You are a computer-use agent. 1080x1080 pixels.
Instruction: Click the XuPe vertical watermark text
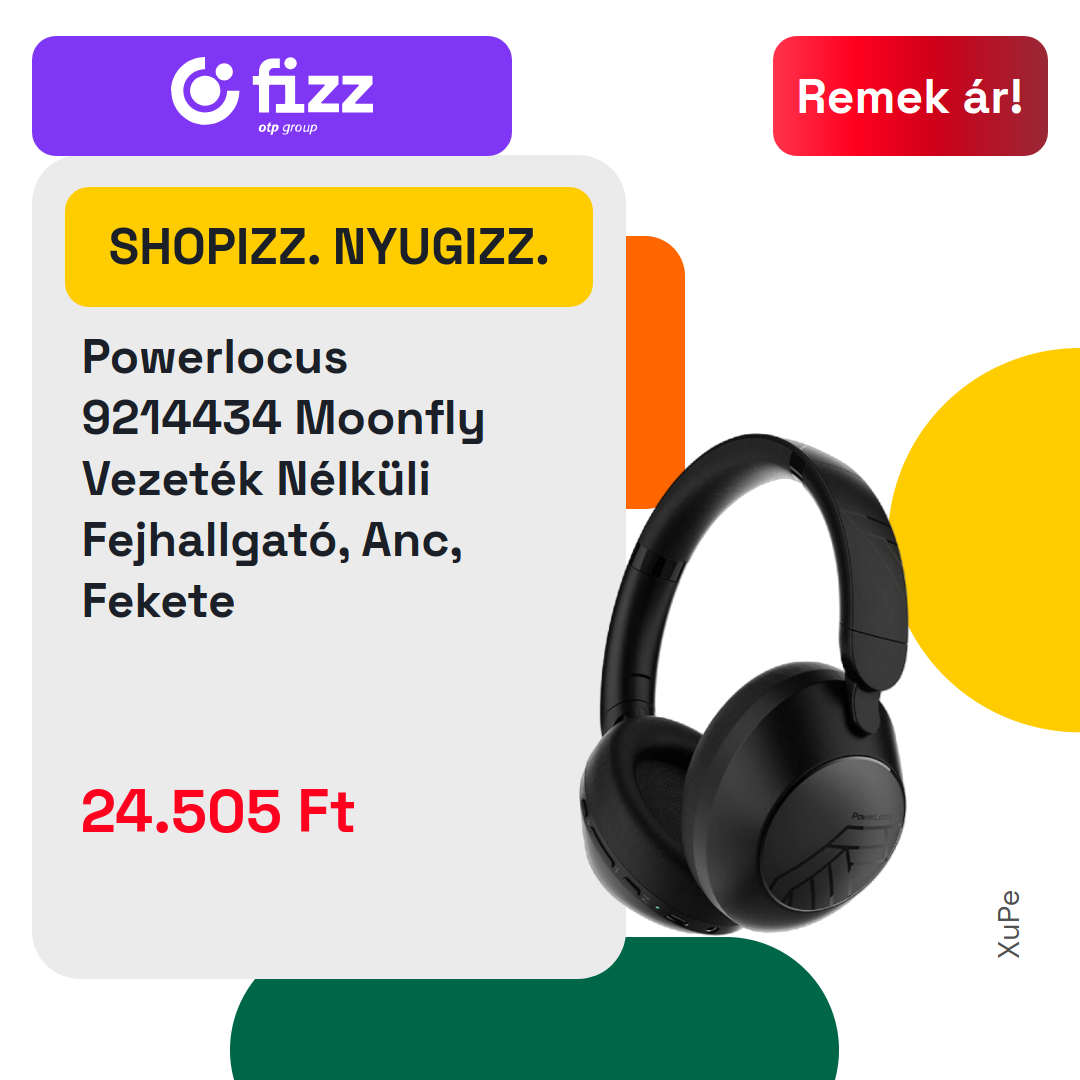point(1009,924)
